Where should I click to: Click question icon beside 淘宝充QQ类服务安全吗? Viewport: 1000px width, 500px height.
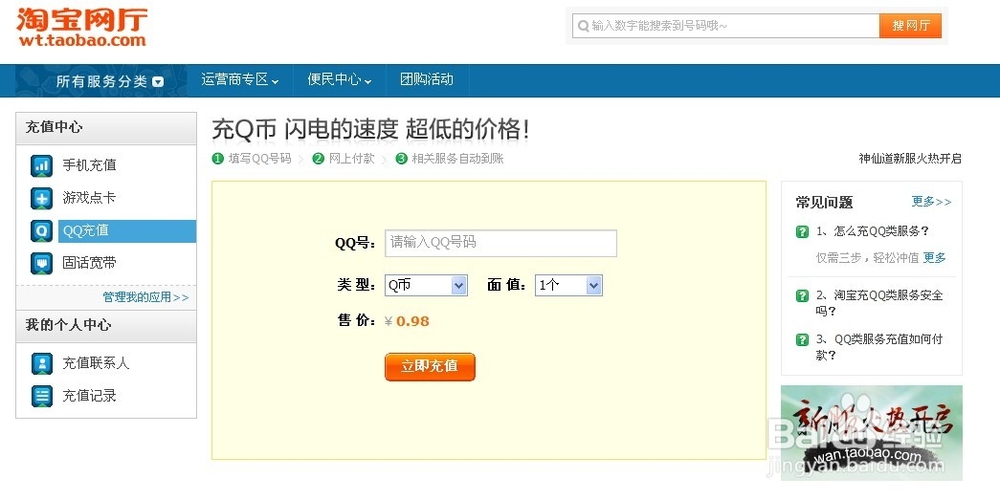pyautogui.click(x=802, y=296)
